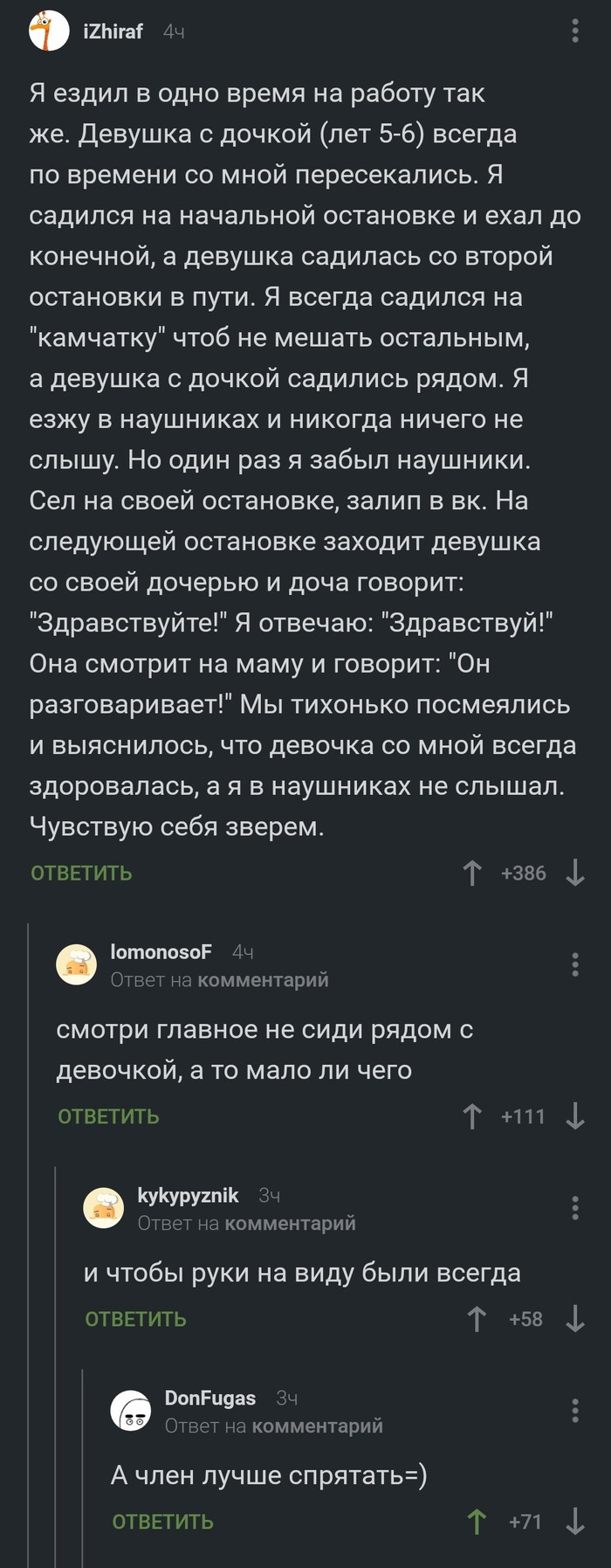
Task: Upvote kykypyznik's comment
Action: 477,1319
